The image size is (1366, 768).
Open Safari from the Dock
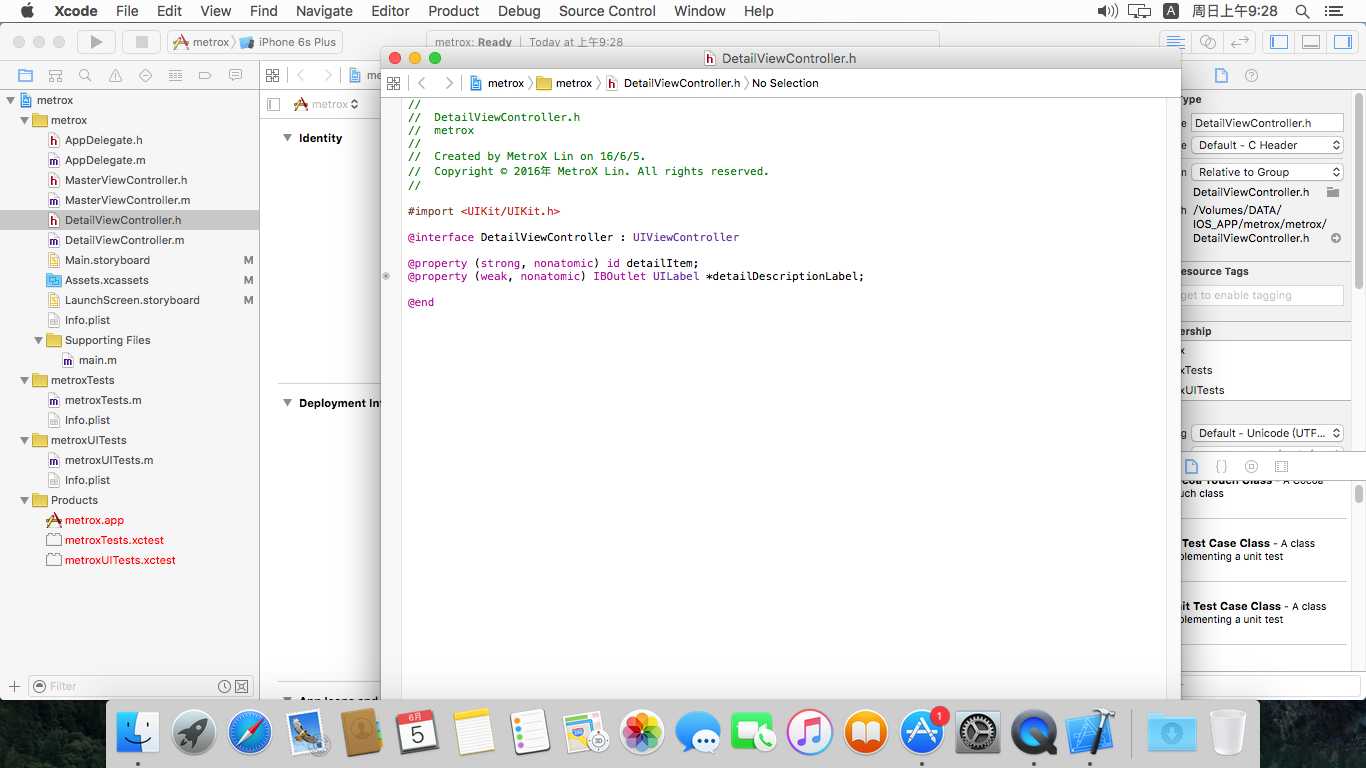coord(249,733)
